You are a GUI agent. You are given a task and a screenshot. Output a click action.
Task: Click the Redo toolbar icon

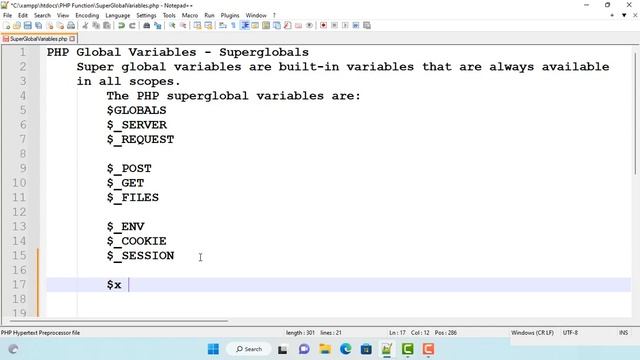click(132, 25)
